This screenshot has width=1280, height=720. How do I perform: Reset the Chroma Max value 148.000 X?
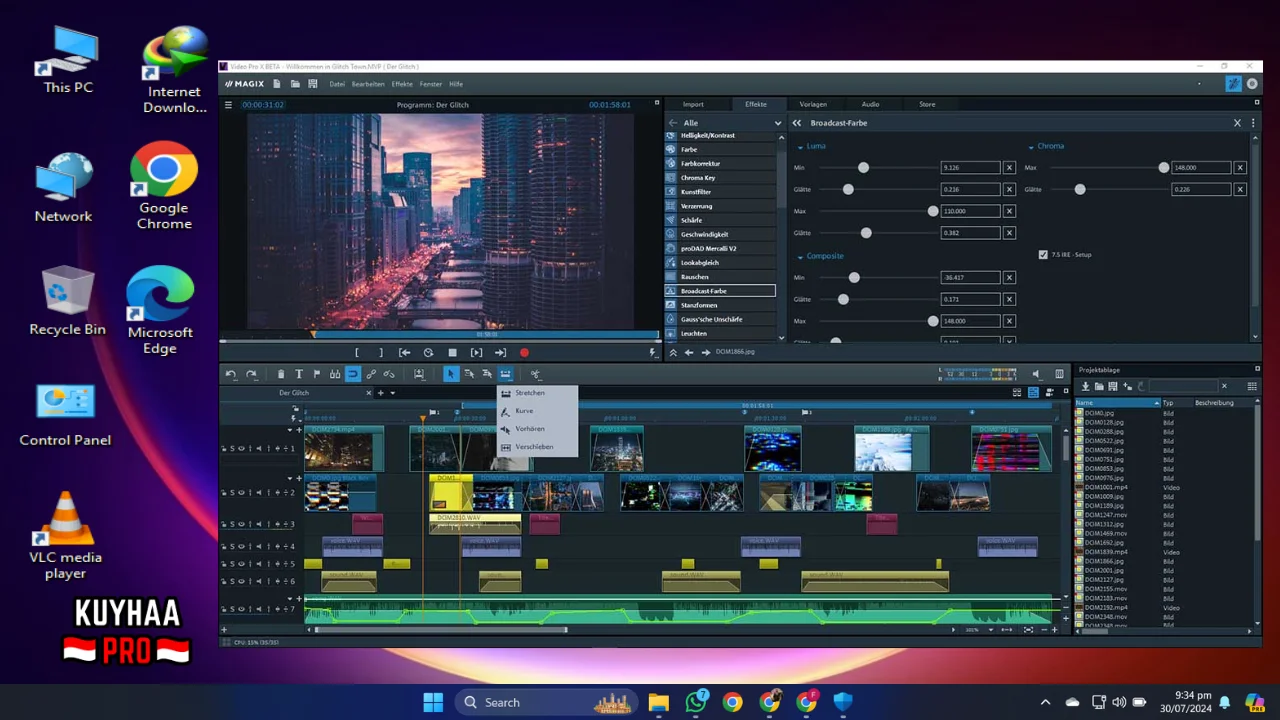pyautogui.click(x=1240, y=168)
